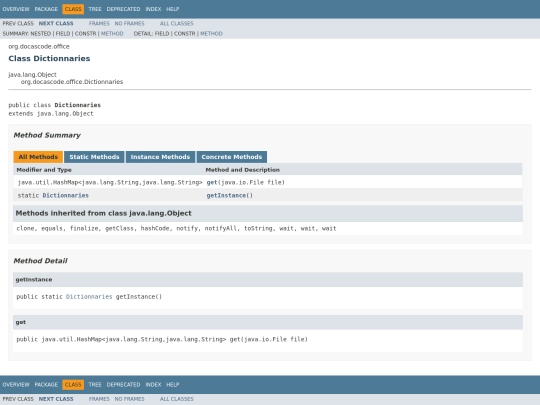Switch to the Static Methods tab

coord(94,157)
